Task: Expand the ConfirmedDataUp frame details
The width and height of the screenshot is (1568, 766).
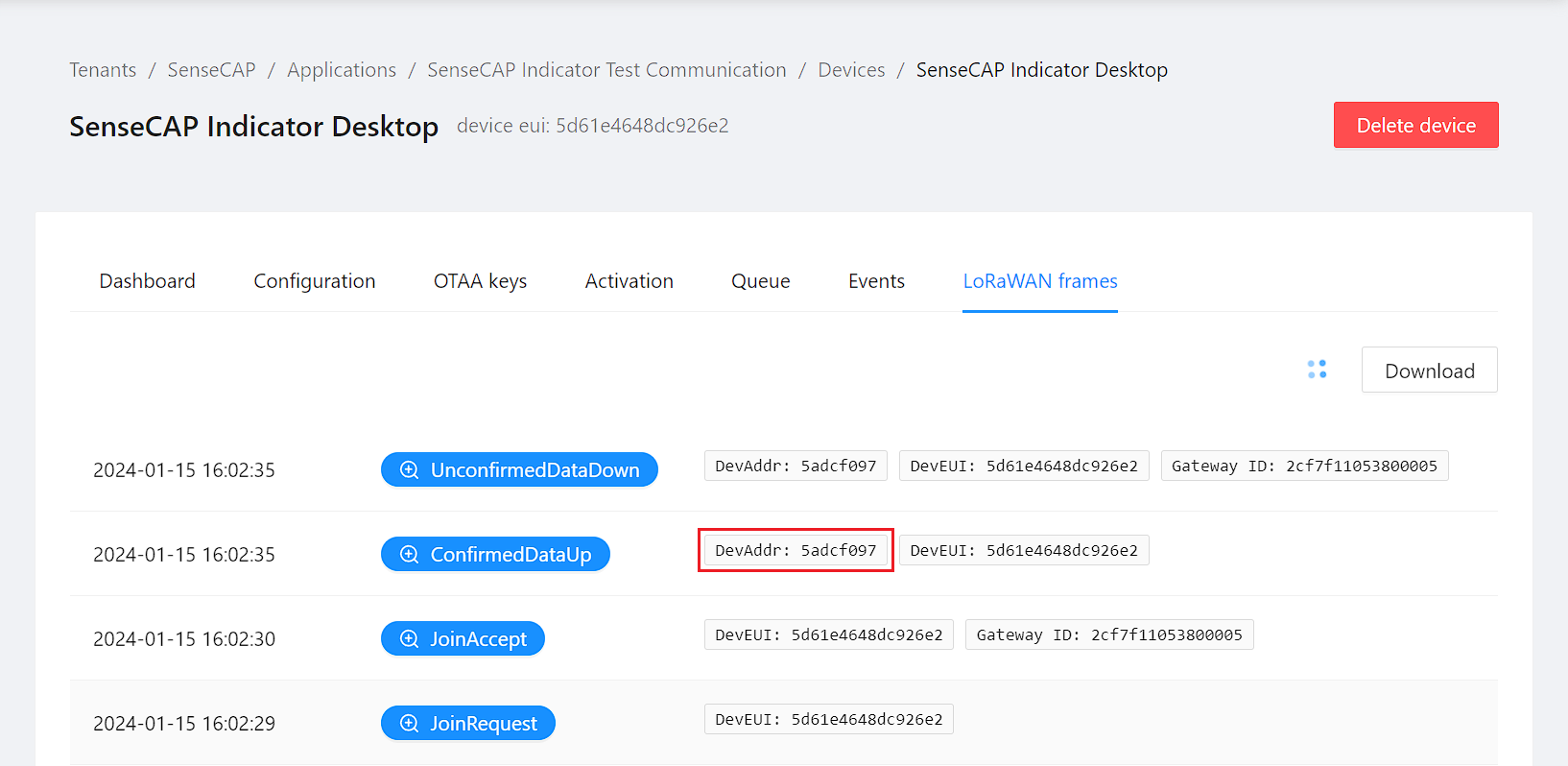Action: [495, 555]
